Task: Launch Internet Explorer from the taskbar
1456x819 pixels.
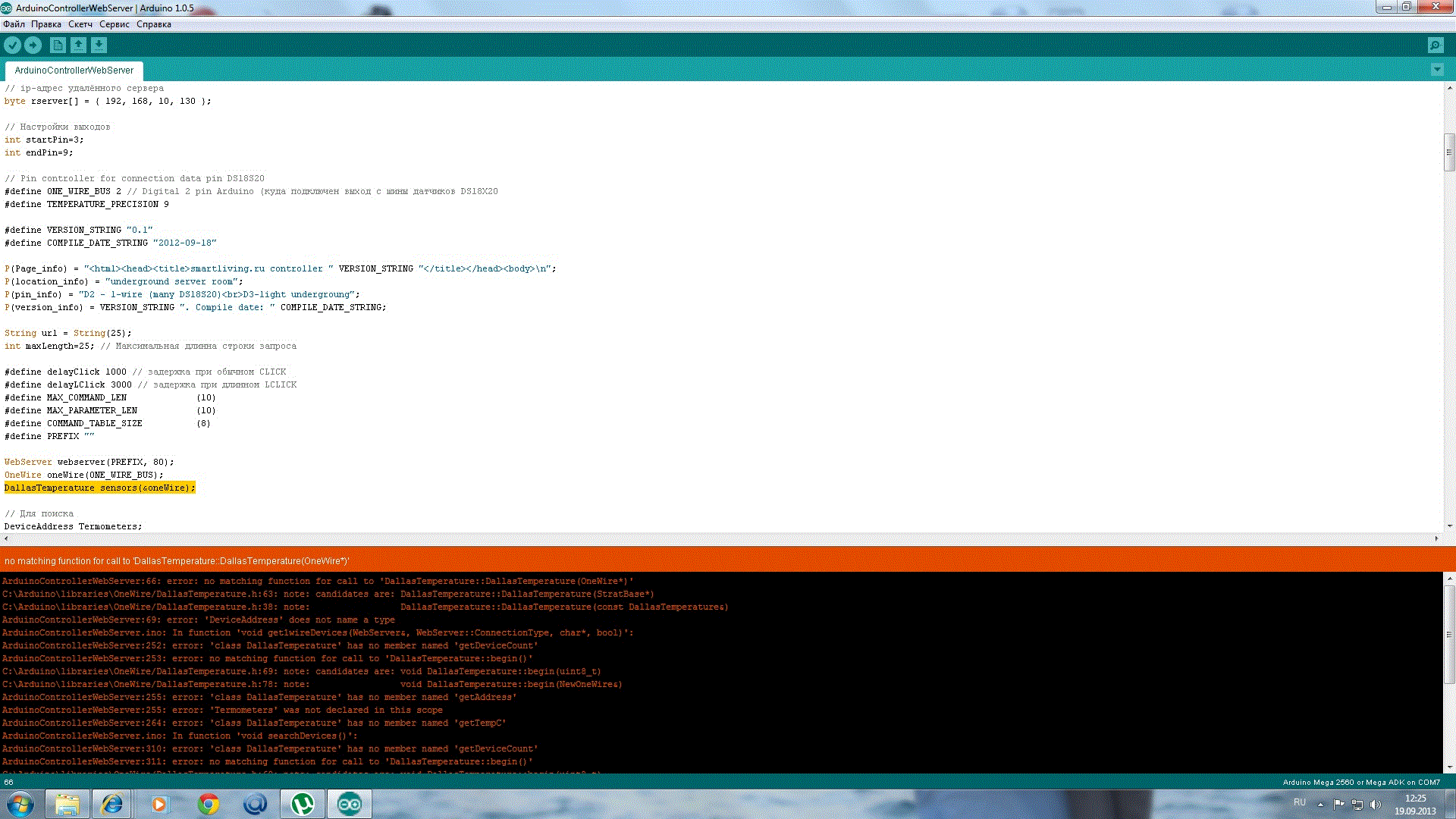Action: click(x=112, y=804)
